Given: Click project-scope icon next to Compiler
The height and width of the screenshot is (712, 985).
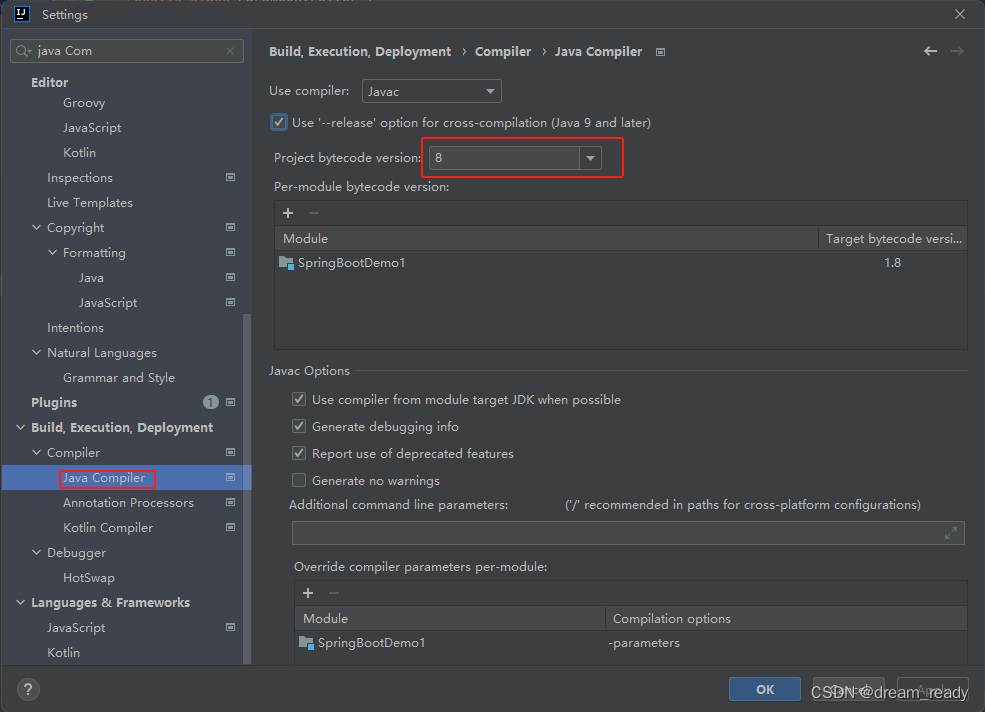Looking at the screenshot, I should click(231, 452).
